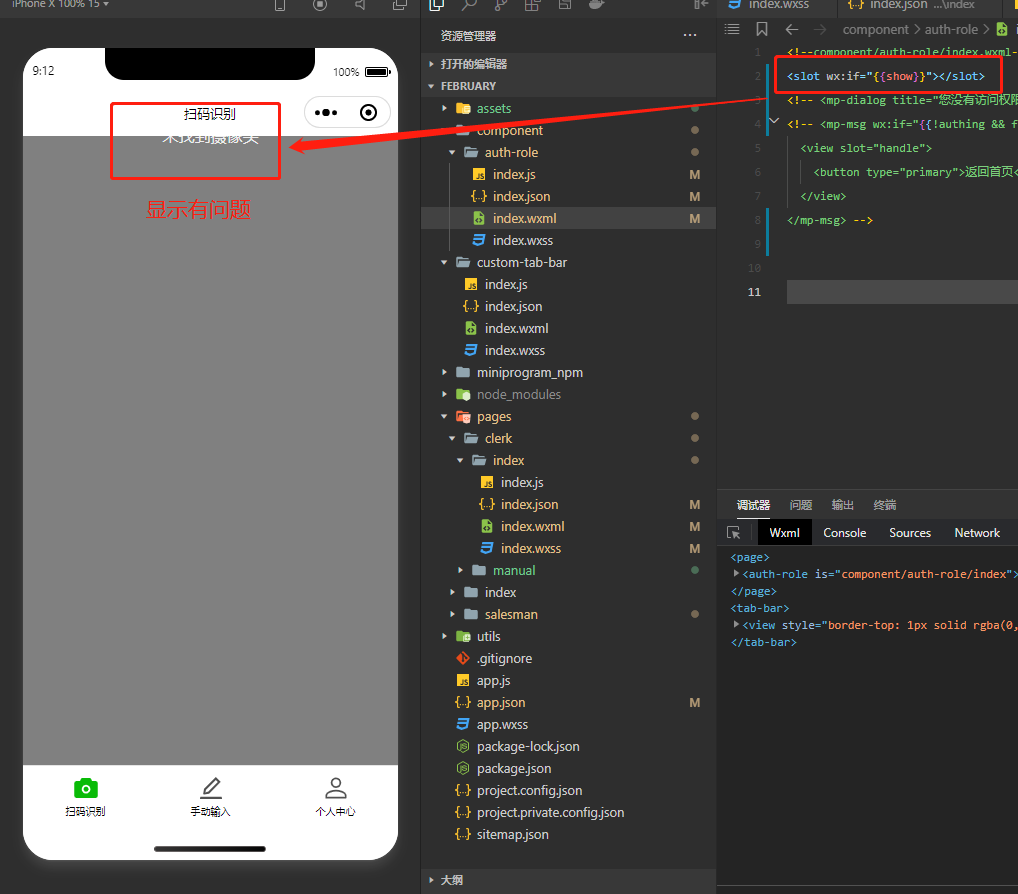Open the app.json file
The width and height of the screenshot is (1018, 894).
point(501,702)
